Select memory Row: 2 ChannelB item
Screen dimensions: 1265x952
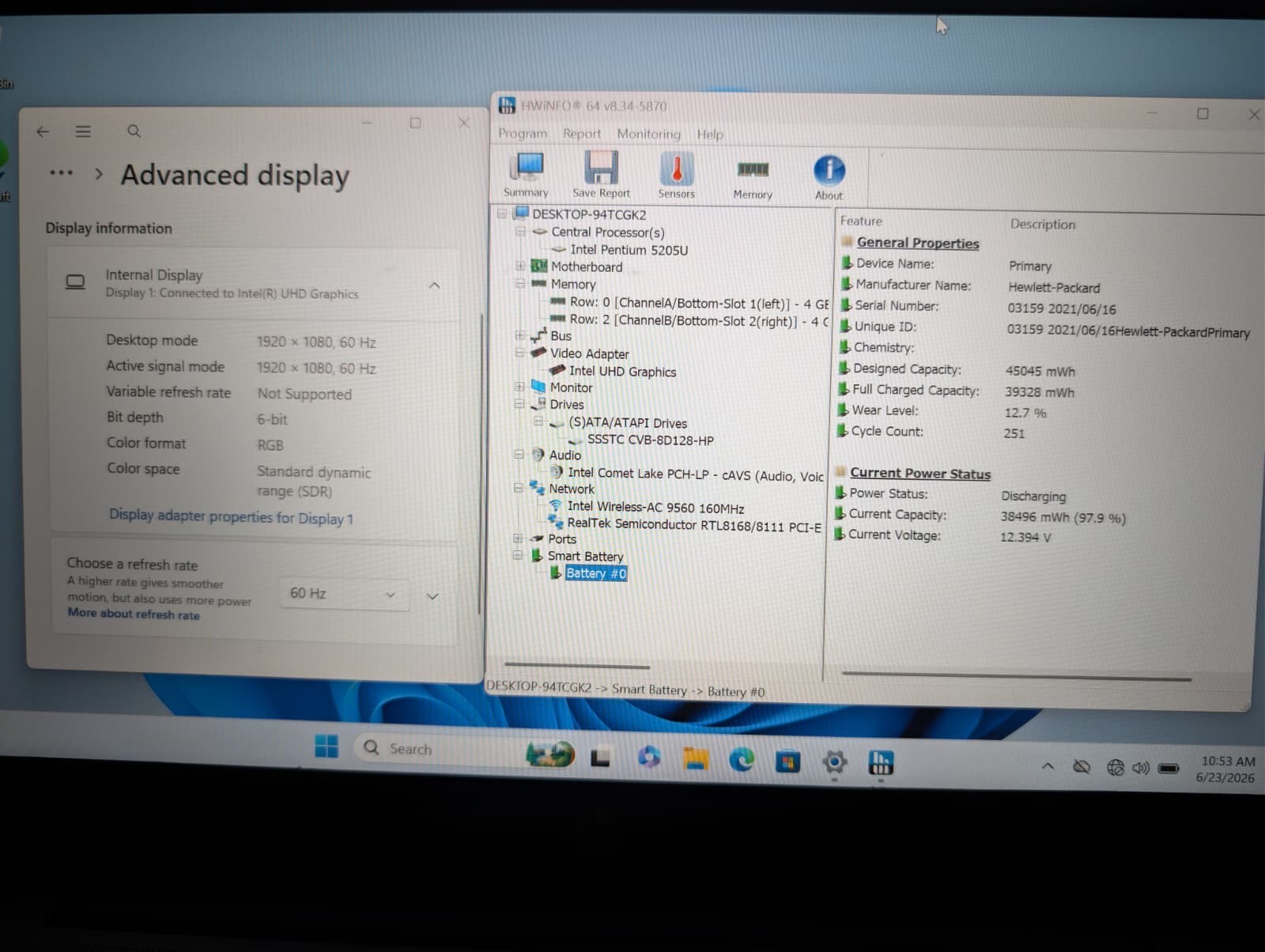(699, 320)
